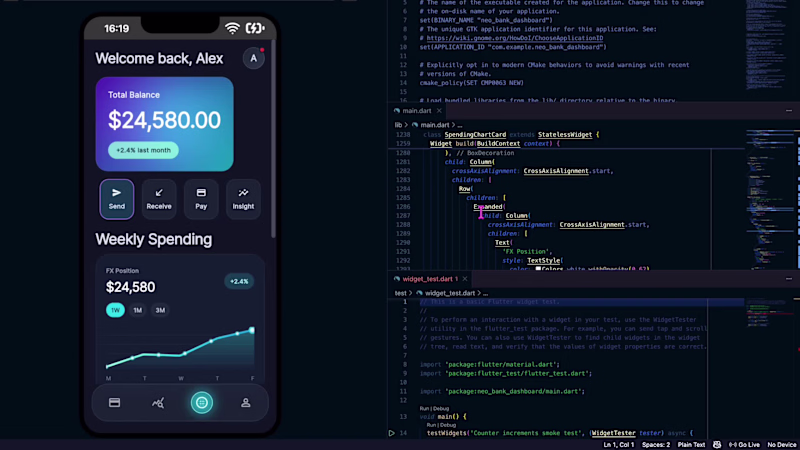Open the analytics tab in bottom nav
Screen dimensions: 800x450
point(158,403)
